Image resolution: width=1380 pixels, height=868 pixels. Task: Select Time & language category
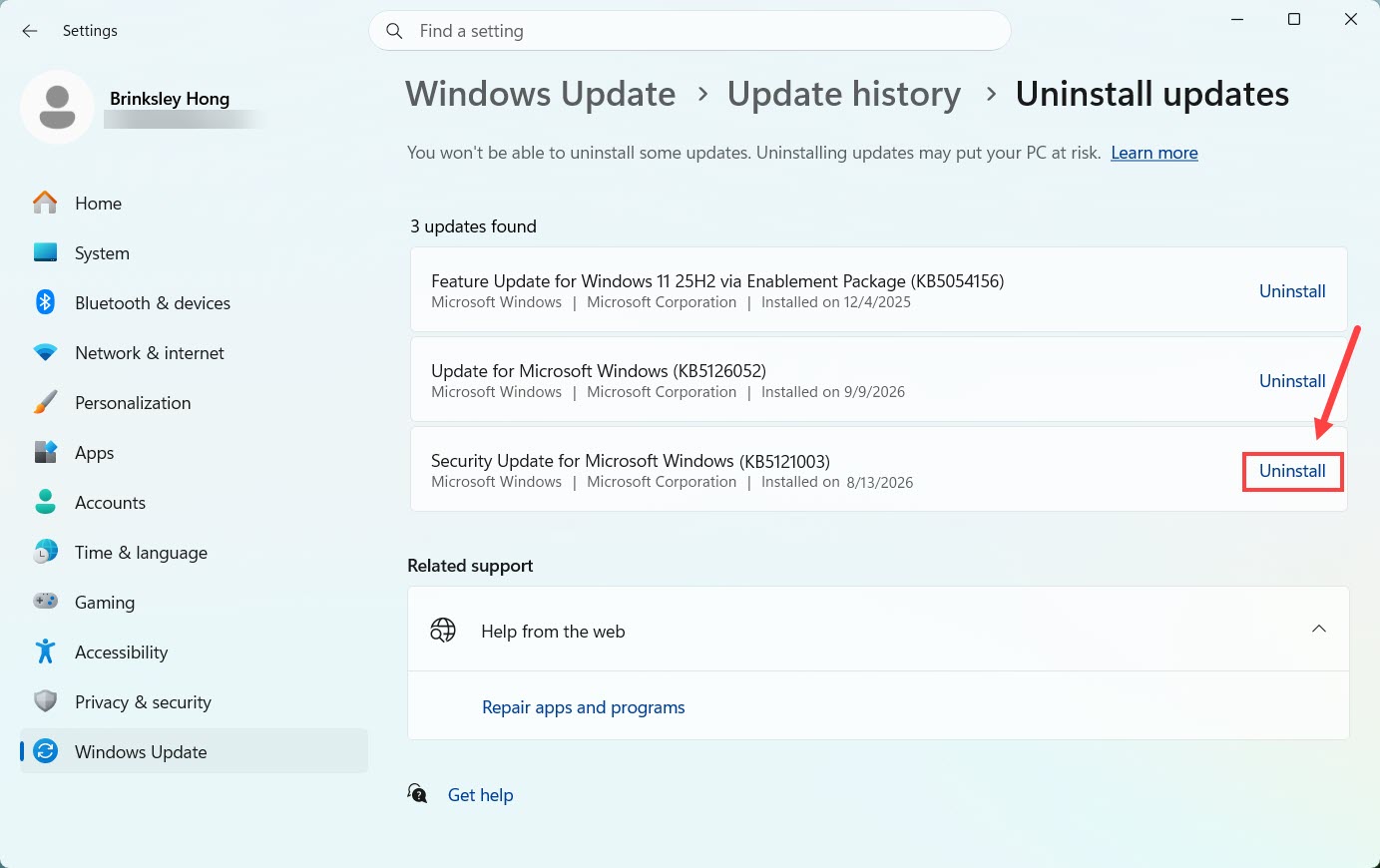pos(194,552)
